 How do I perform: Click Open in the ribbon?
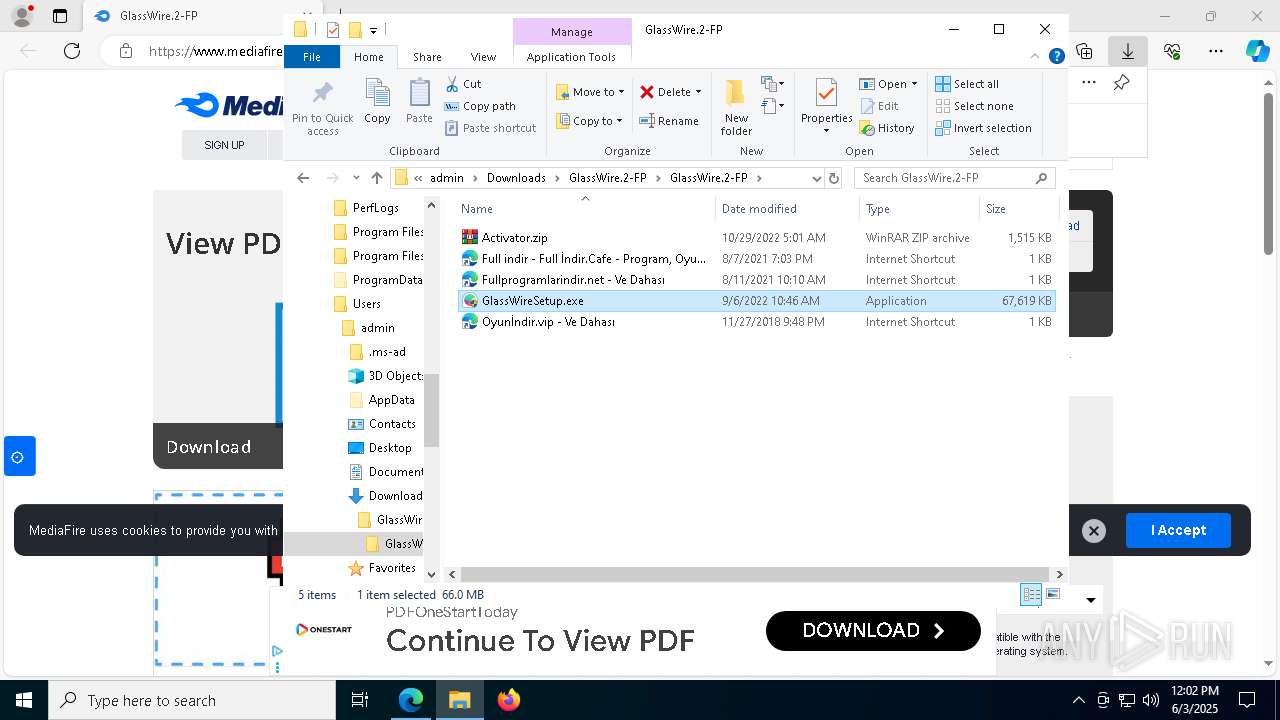click(888, 84)
